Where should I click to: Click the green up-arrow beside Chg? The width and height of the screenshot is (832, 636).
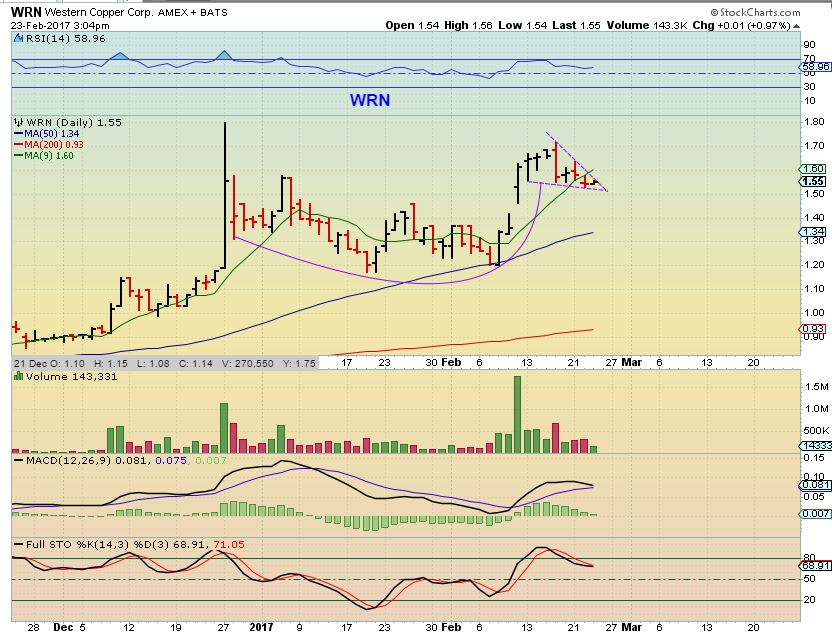[797, 26]
